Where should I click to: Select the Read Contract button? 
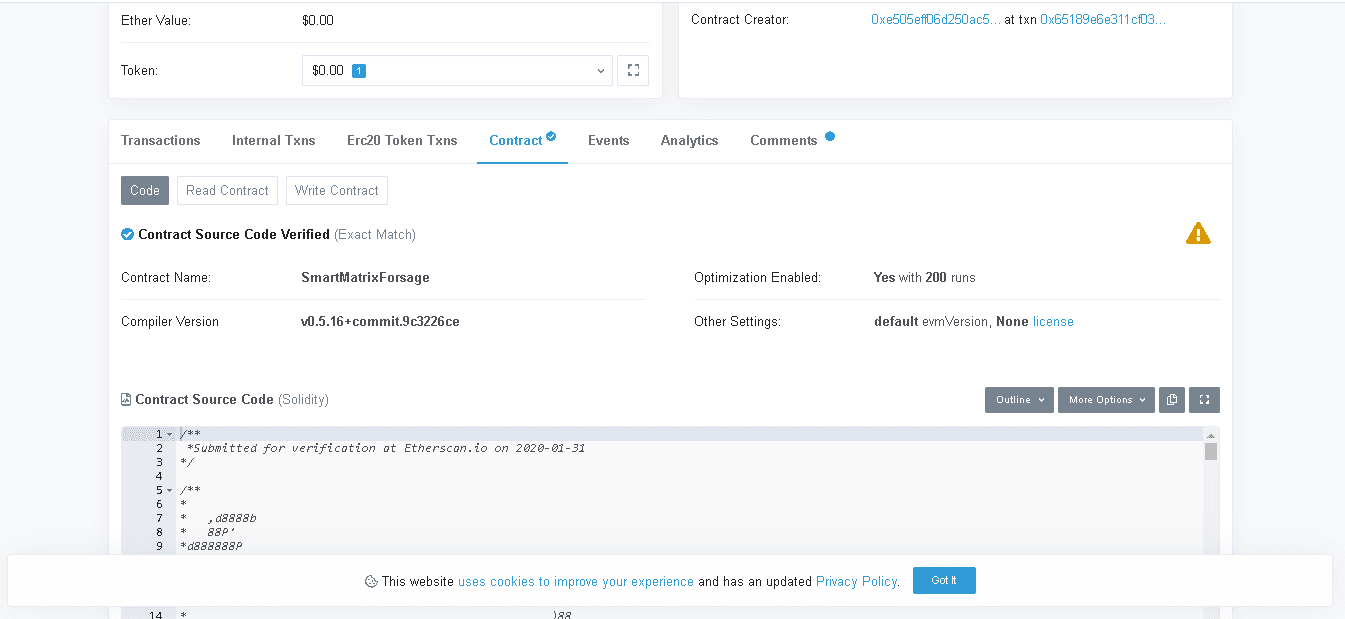227,191
